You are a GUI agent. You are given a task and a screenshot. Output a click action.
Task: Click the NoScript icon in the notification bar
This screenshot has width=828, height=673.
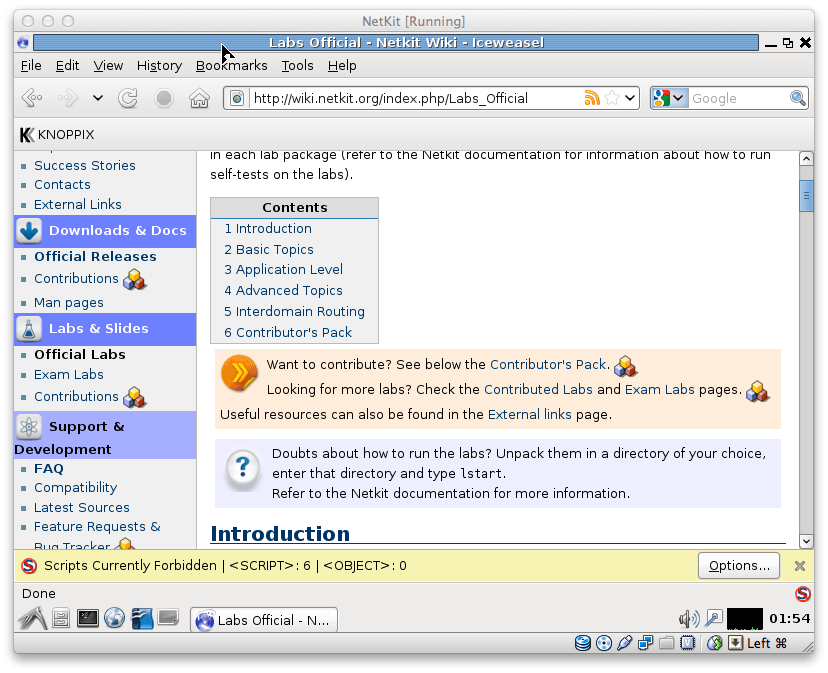[29, 566]
